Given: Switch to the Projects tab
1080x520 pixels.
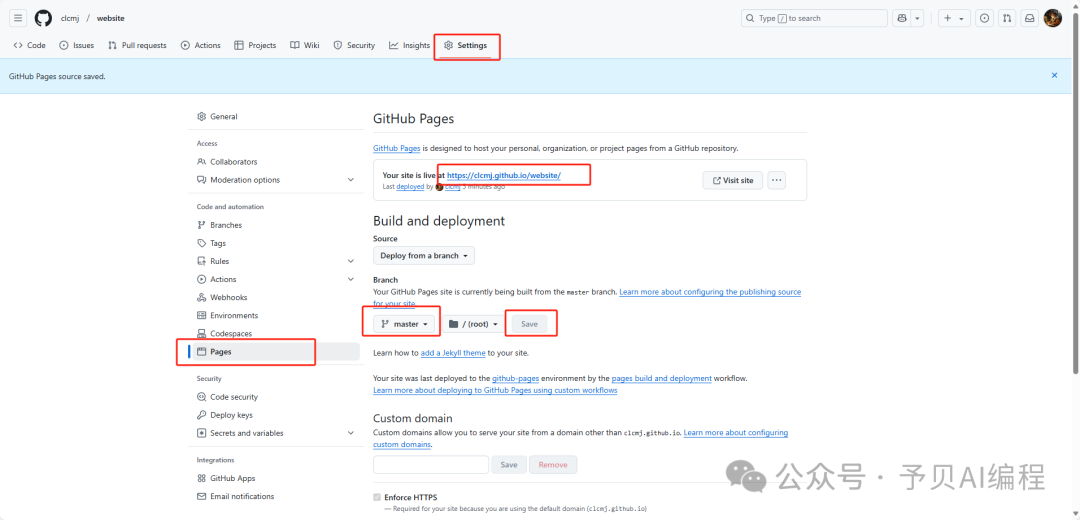Looking at the screenshot, I should 255,45.
